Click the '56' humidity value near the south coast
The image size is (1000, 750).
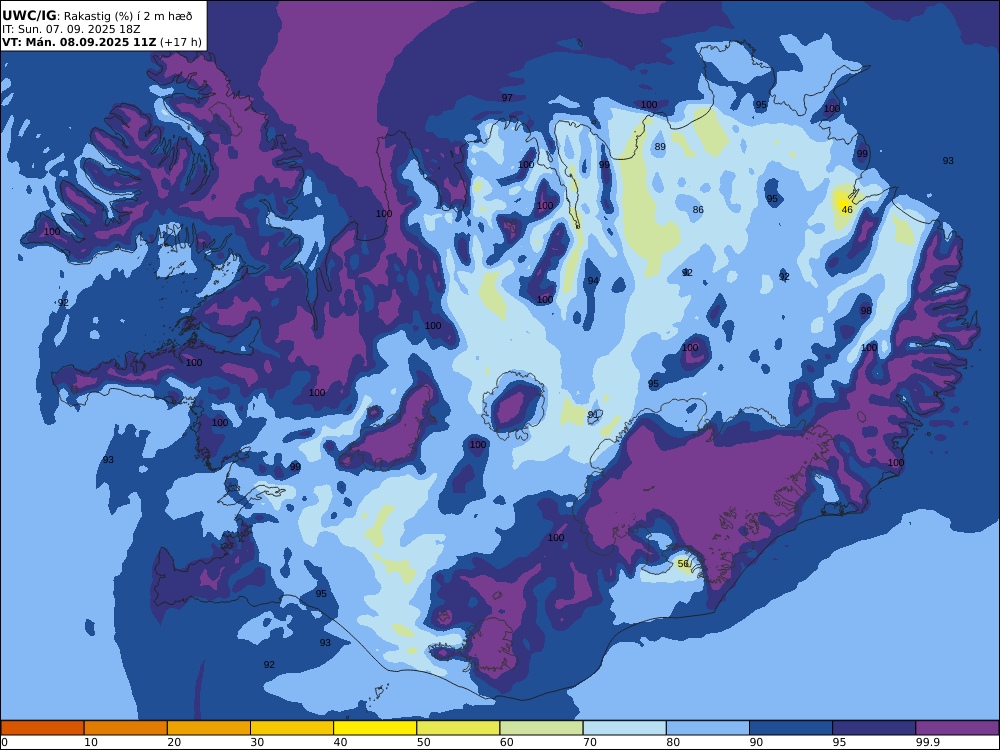point(683,564)
